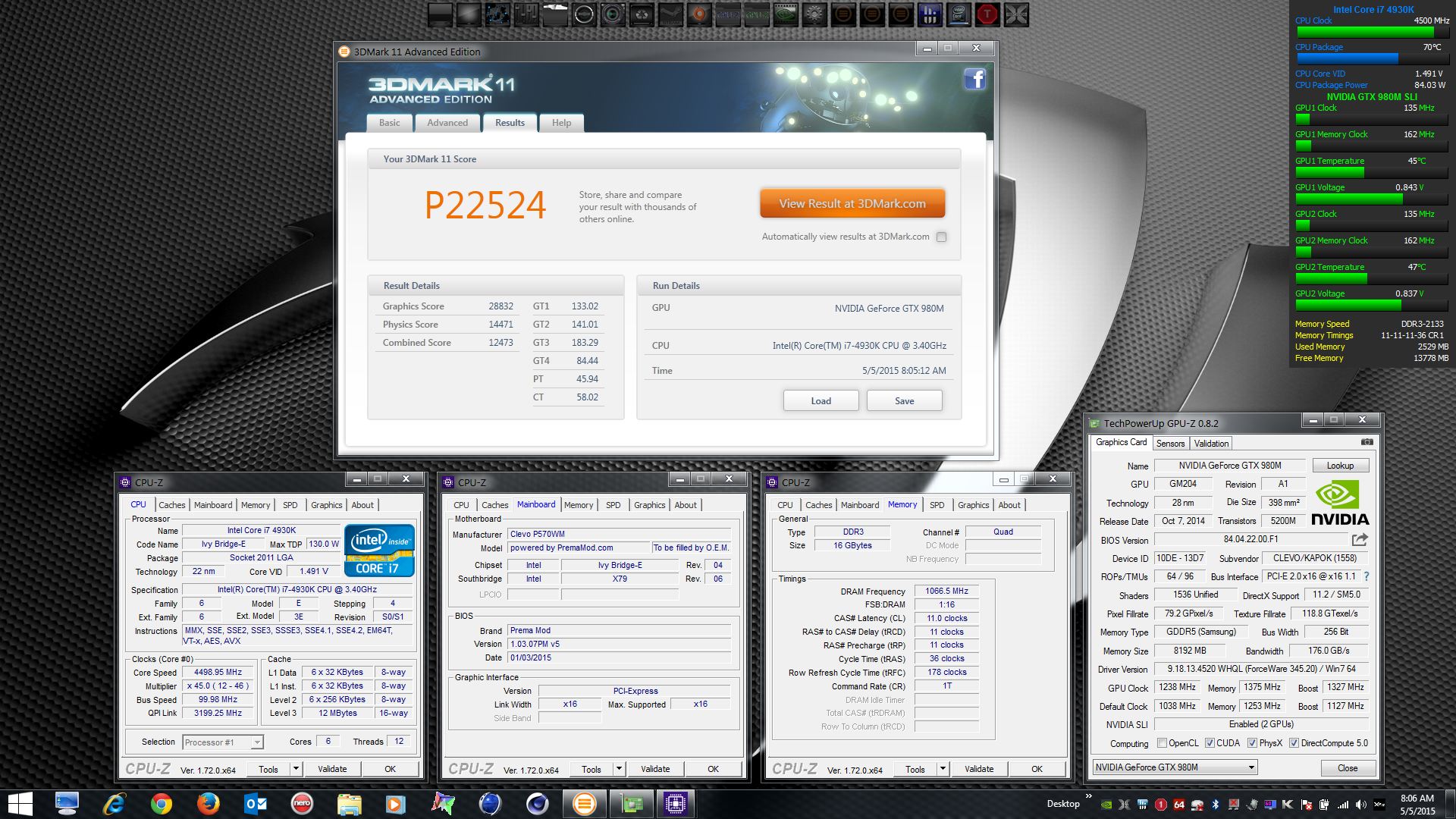Click Bus Interface question mark icon
This screenshot has width=1456, height=819.
click(x=1367, y=576)
